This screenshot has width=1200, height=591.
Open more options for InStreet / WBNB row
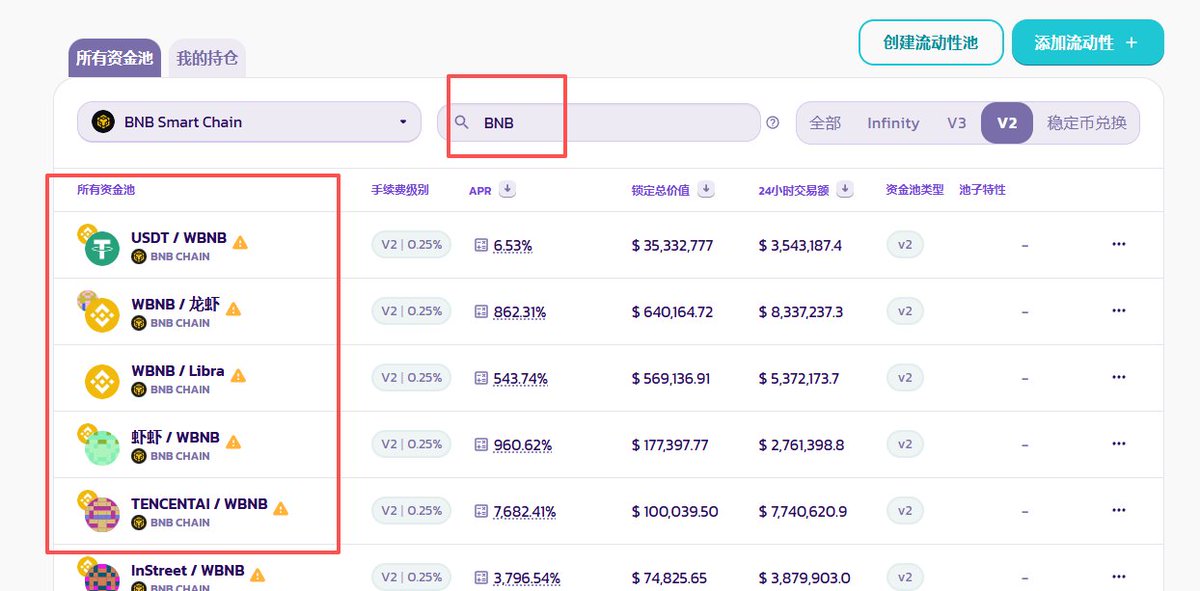1119,577
